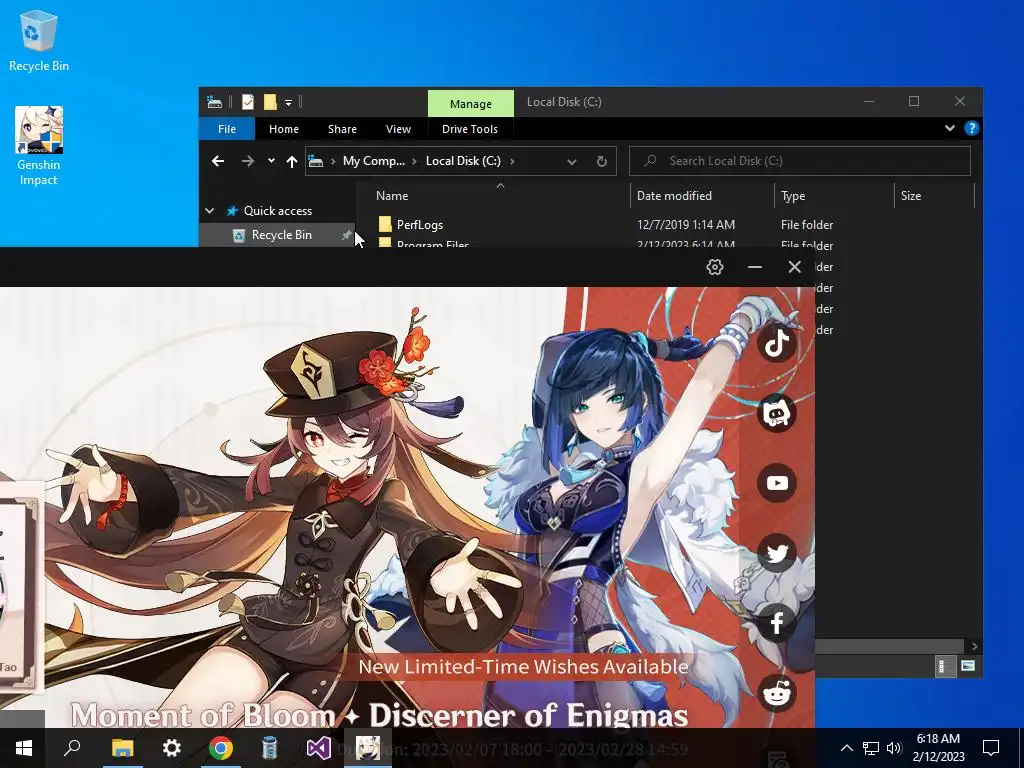
Task: Open the YouTube link in Genshin launcher
Action: pyautogui.click(x=776, y=483)
